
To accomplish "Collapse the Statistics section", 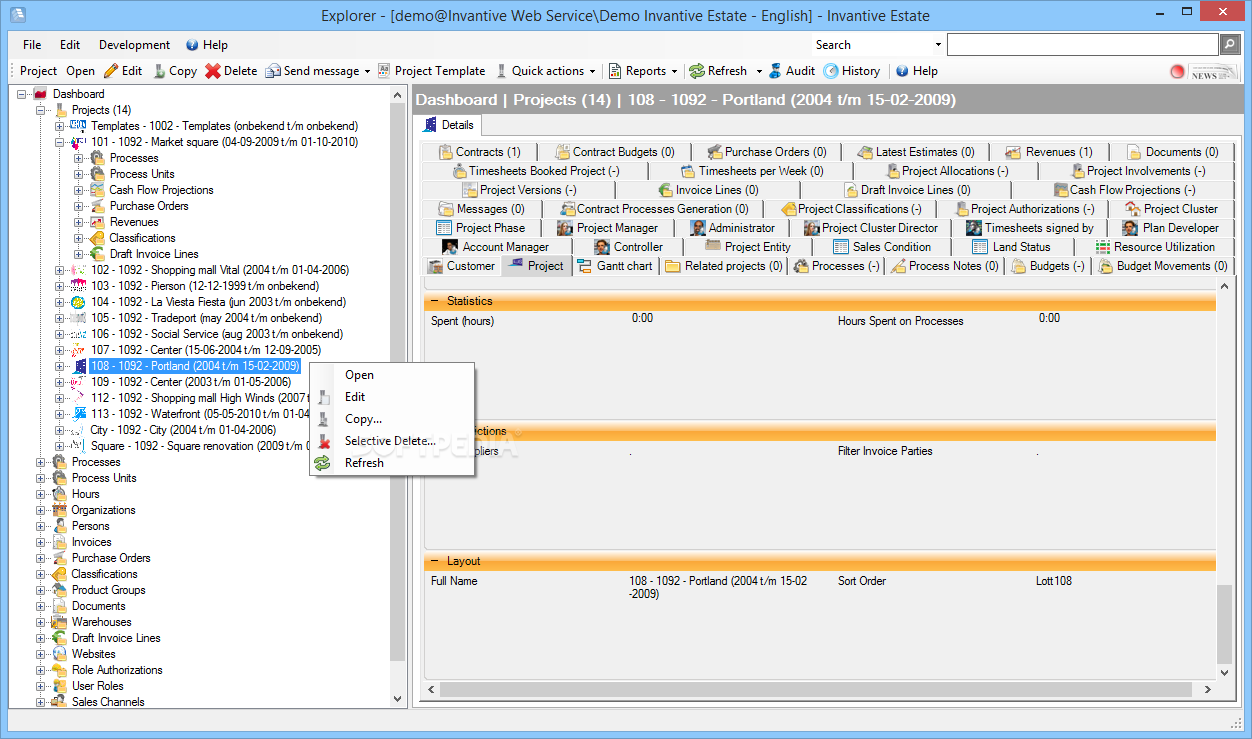I will click(x=435, y=301).
